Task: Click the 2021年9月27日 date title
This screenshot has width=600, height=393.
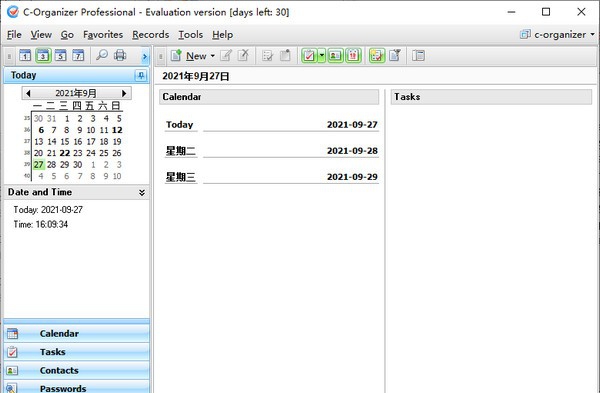Action: [x=196, y=76]
